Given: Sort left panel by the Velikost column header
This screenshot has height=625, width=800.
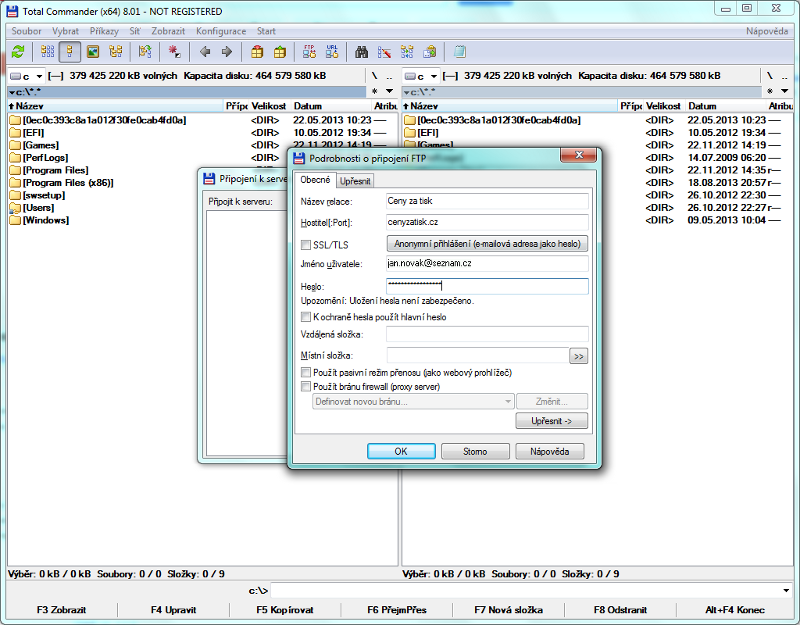Looking at the screenshot, I should [269, 106].
